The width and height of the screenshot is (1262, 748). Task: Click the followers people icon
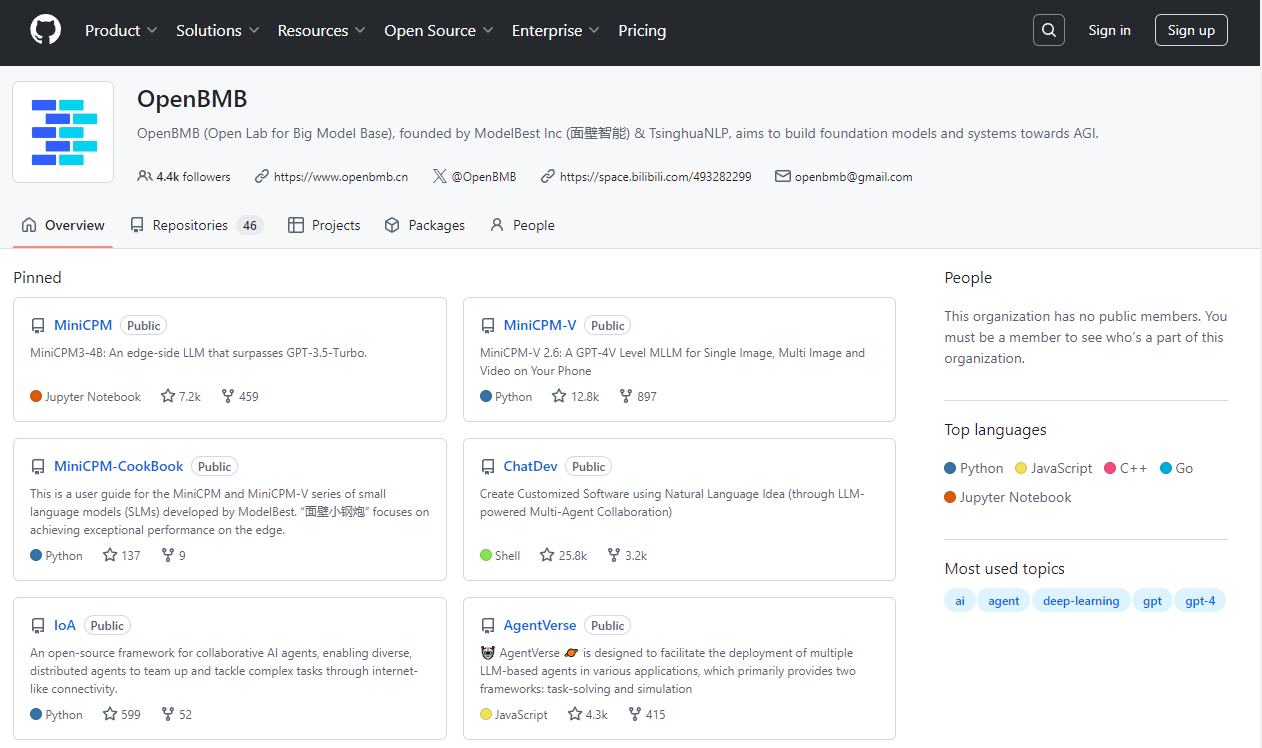[145, 176]
